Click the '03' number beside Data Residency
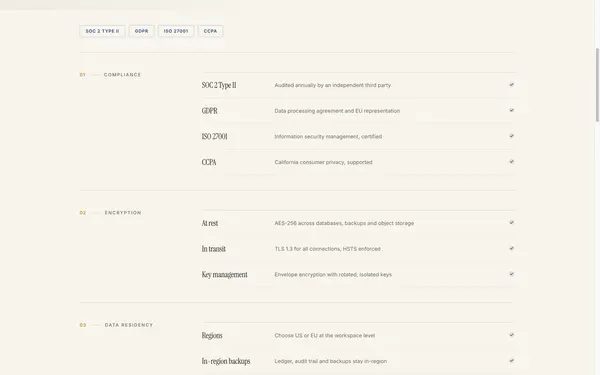Image resolution: width=600 pixels, height=375 pixels. coord(83,325)
